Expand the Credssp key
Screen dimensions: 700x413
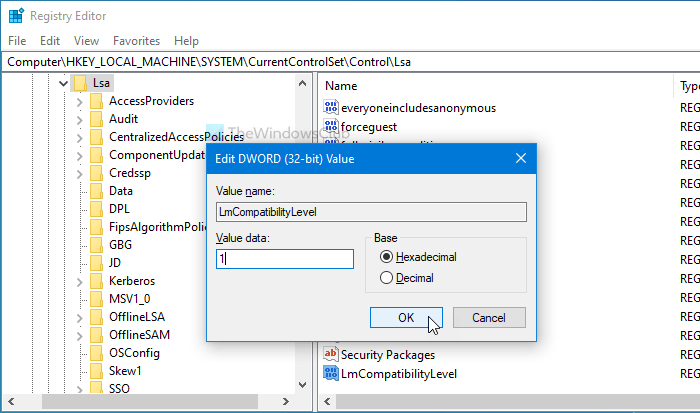[80, 173]
